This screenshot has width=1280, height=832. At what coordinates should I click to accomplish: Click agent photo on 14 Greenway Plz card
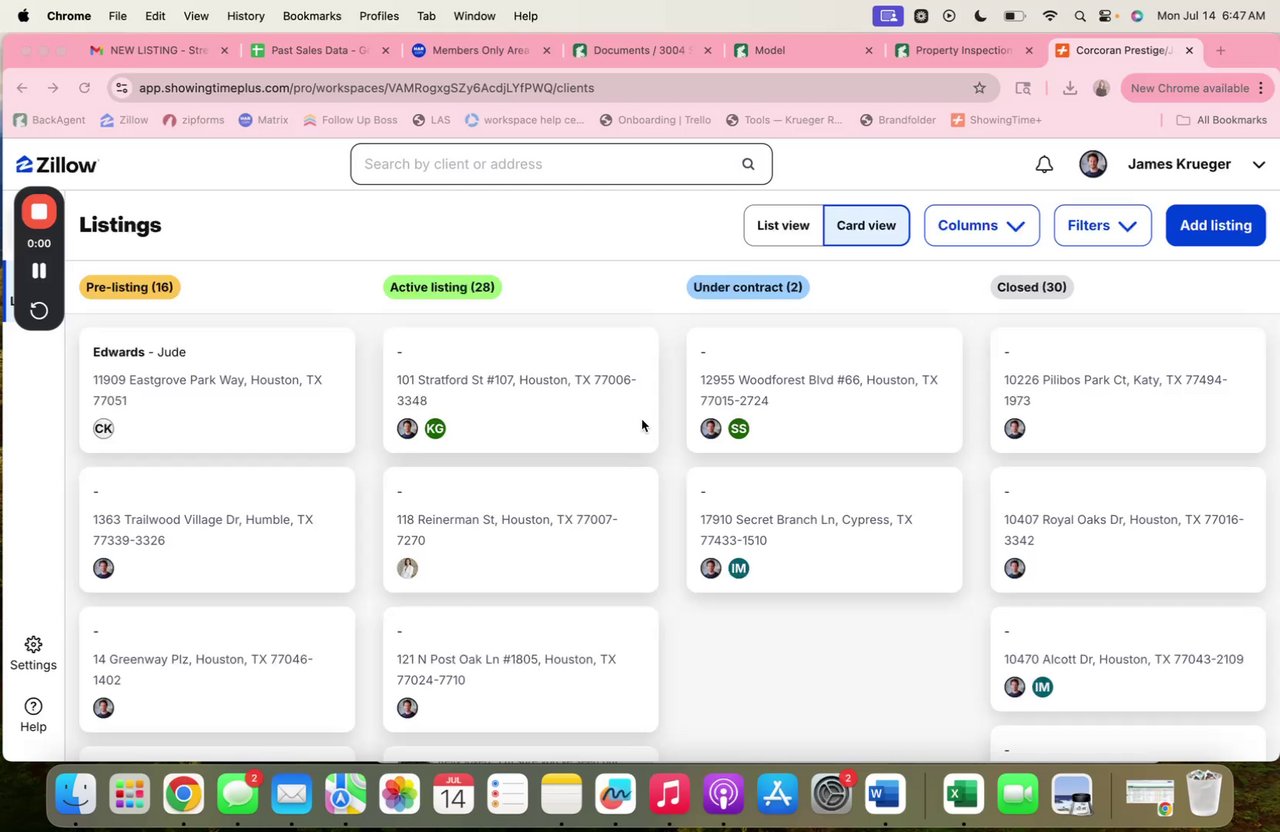(x=103, y=708)
